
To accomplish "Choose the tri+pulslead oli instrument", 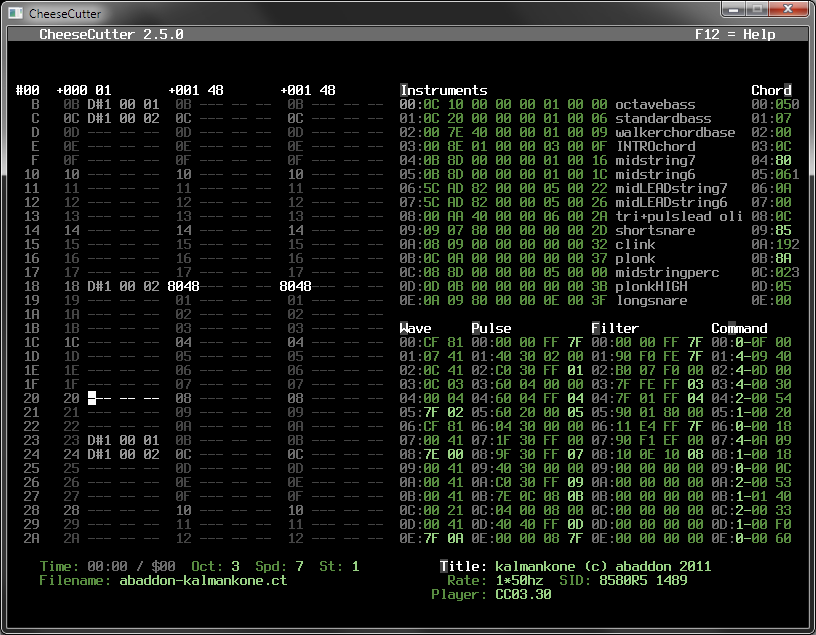I will point(571,217).
